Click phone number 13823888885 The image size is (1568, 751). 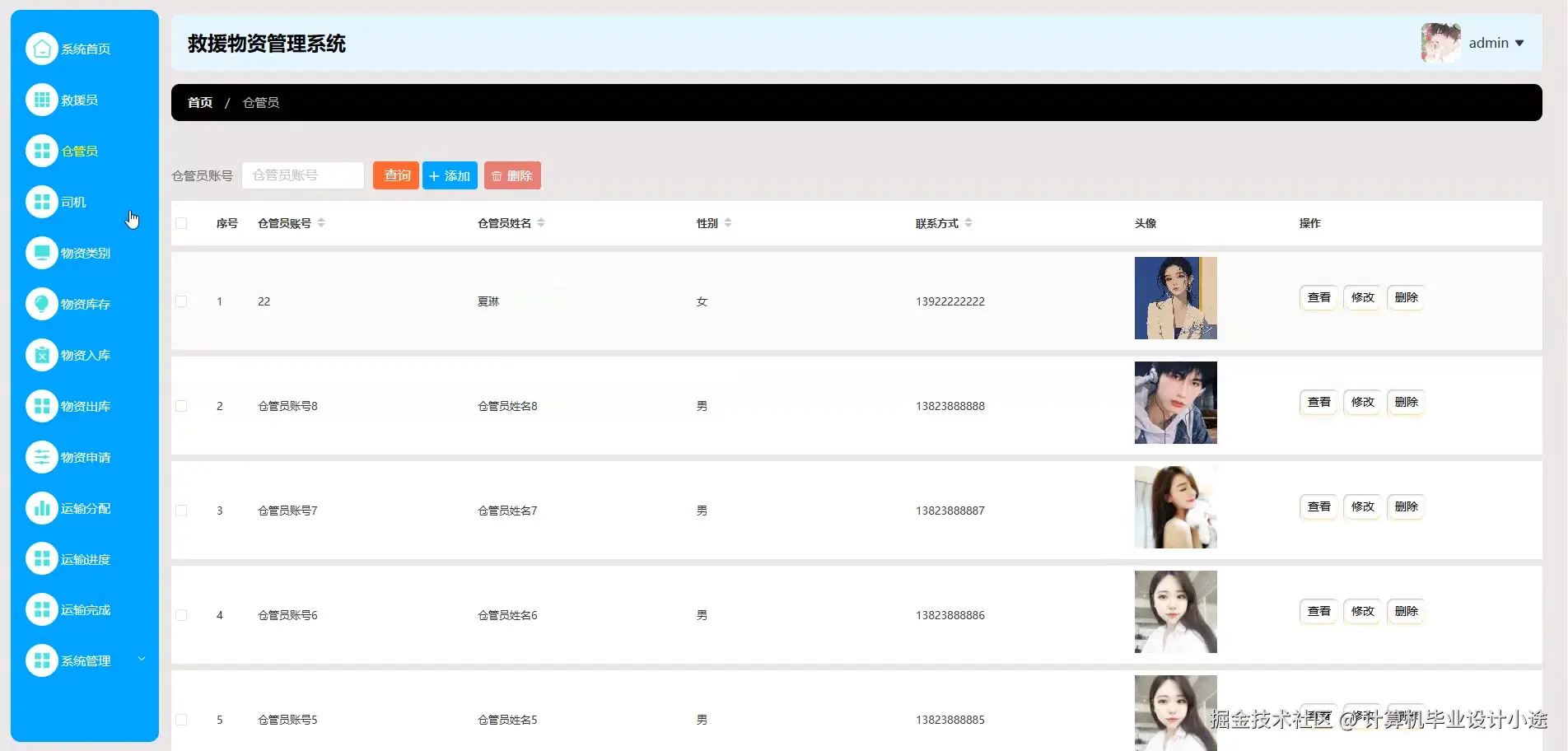tap(950, 720)
